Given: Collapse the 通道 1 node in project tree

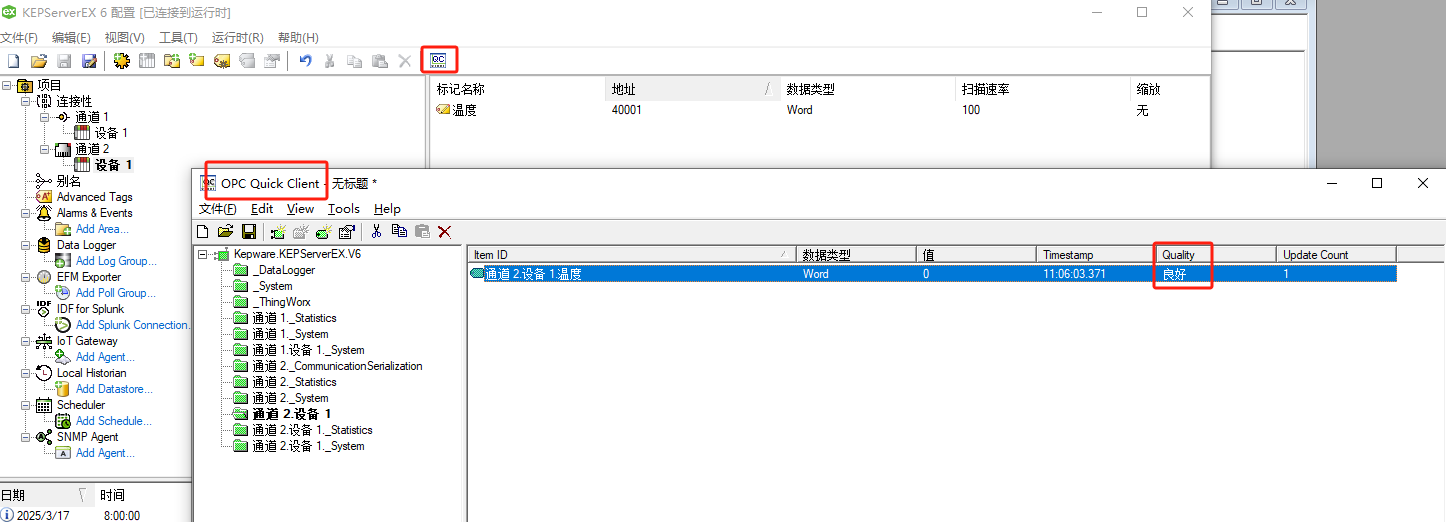Looking at the screenshot, I should click(45, 117).
